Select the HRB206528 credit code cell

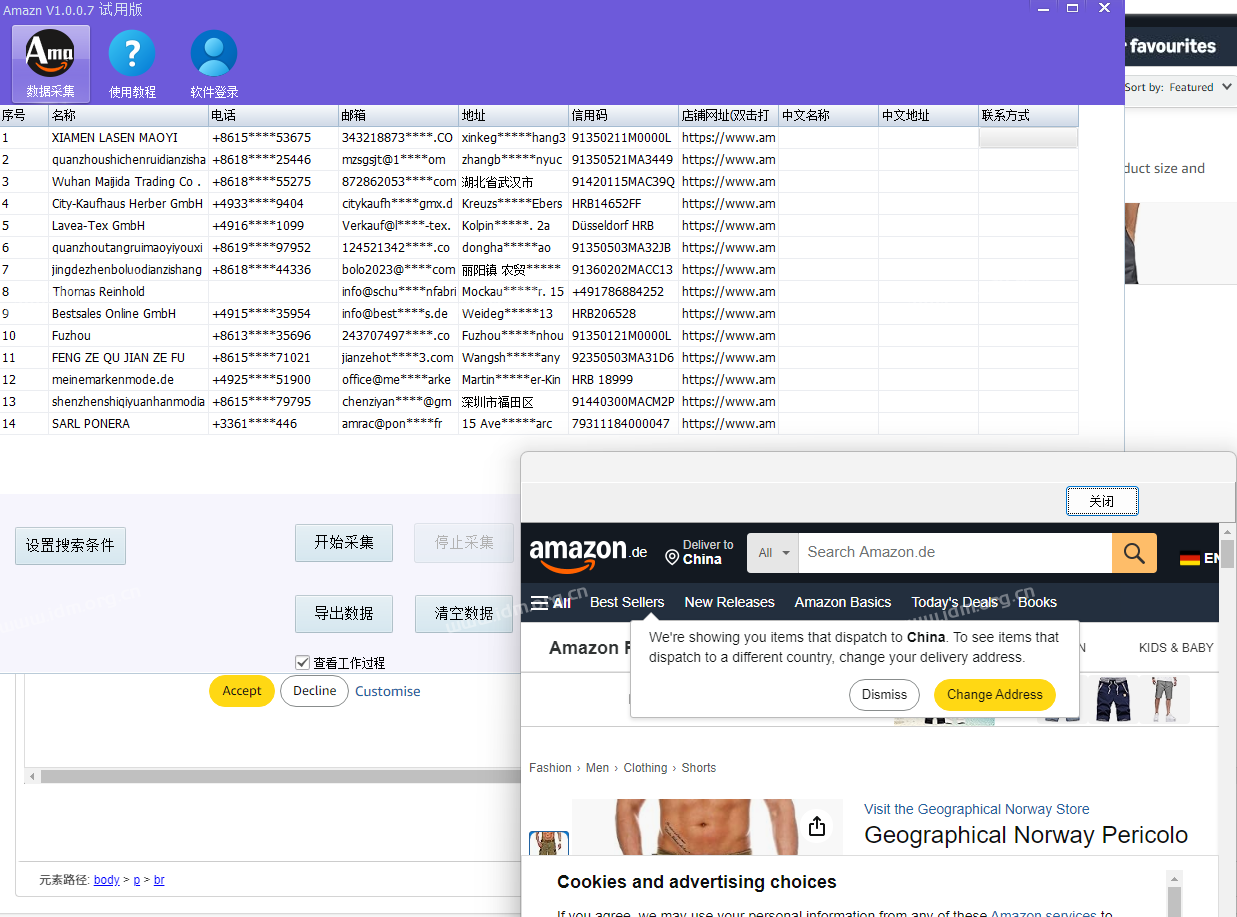tap(624, 313)
